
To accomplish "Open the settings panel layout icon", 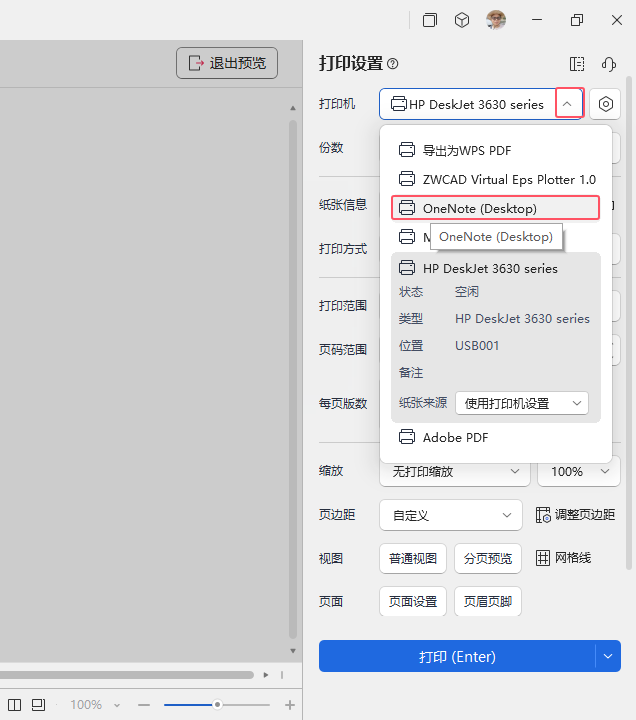I will pos(577,64).
